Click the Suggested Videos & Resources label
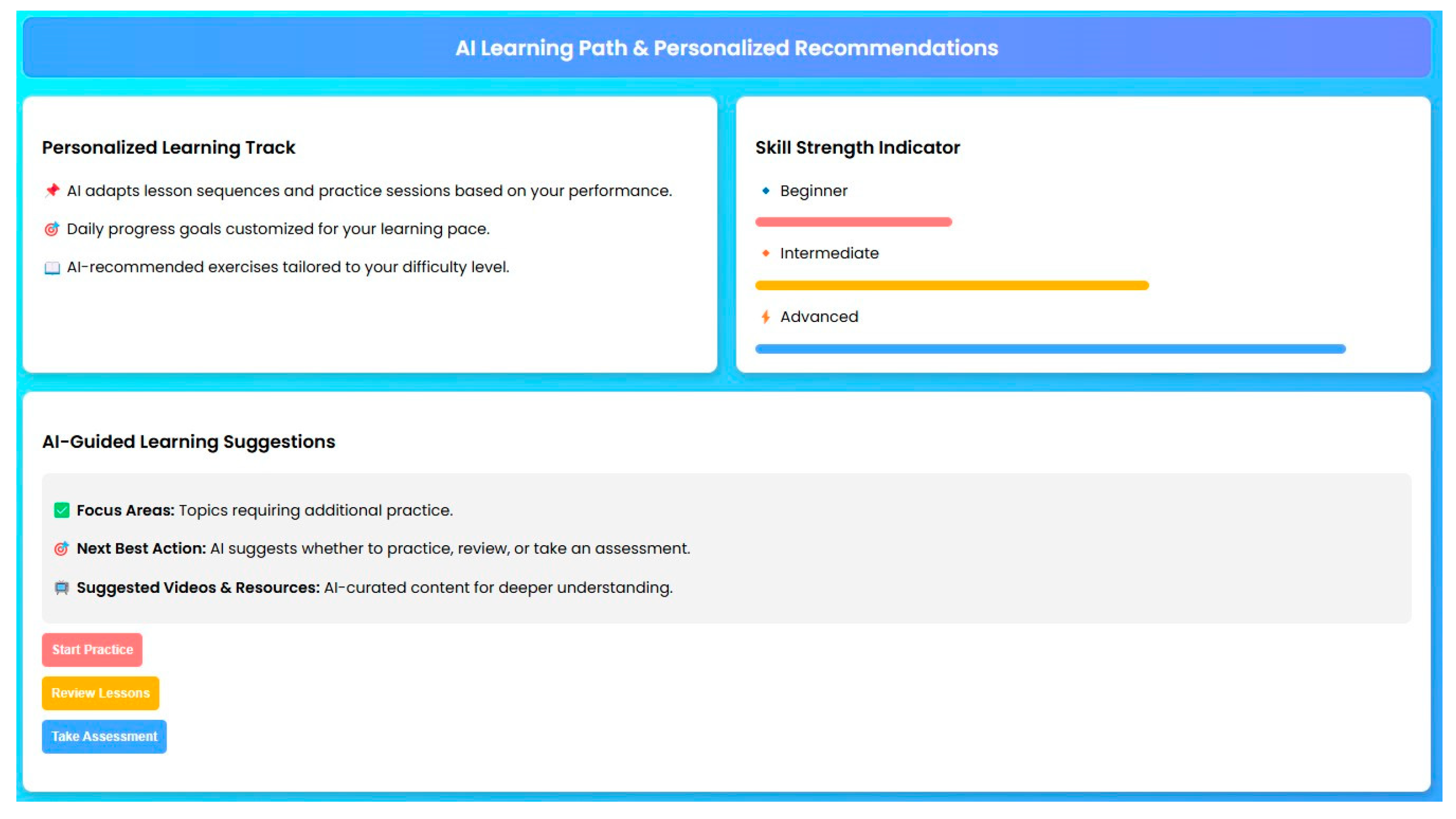The height and width of the screenshot is (819, 1456). pyautogui.click(x=198, y=588)
